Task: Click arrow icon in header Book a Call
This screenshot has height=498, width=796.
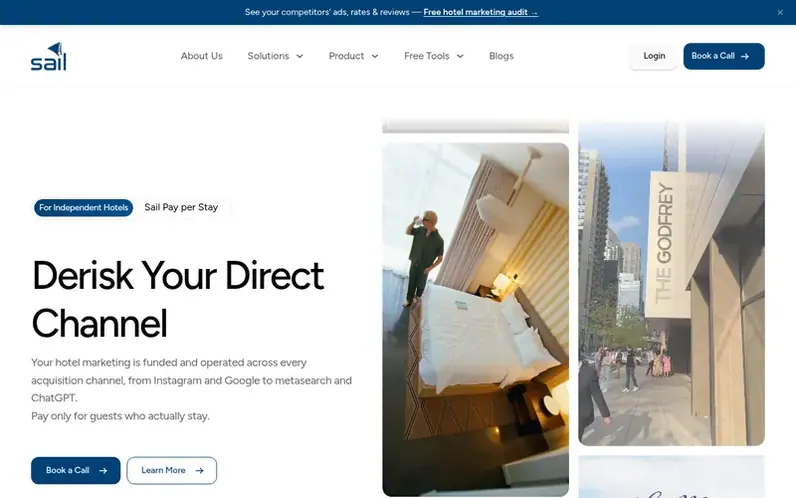Action: pyautogui.click(x=745, y=56)
